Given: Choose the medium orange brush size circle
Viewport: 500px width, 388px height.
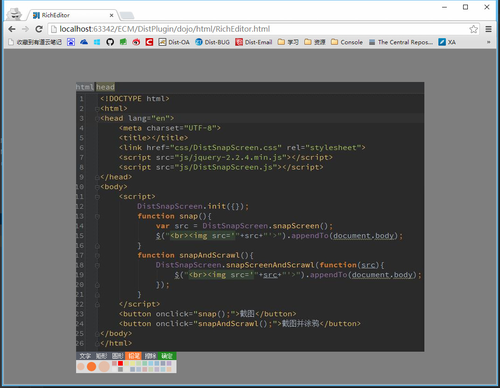Looking at the screenshot, I should (91, 366).
